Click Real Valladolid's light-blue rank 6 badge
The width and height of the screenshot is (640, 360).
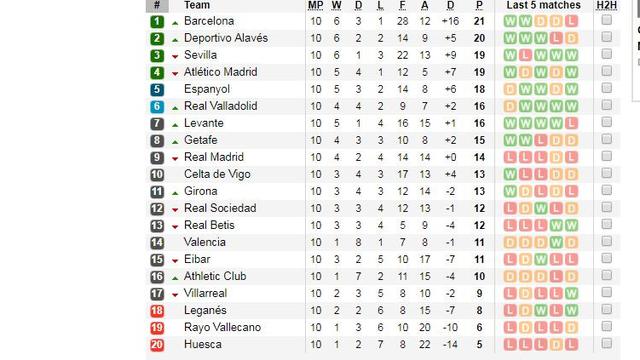coord(157,107)
